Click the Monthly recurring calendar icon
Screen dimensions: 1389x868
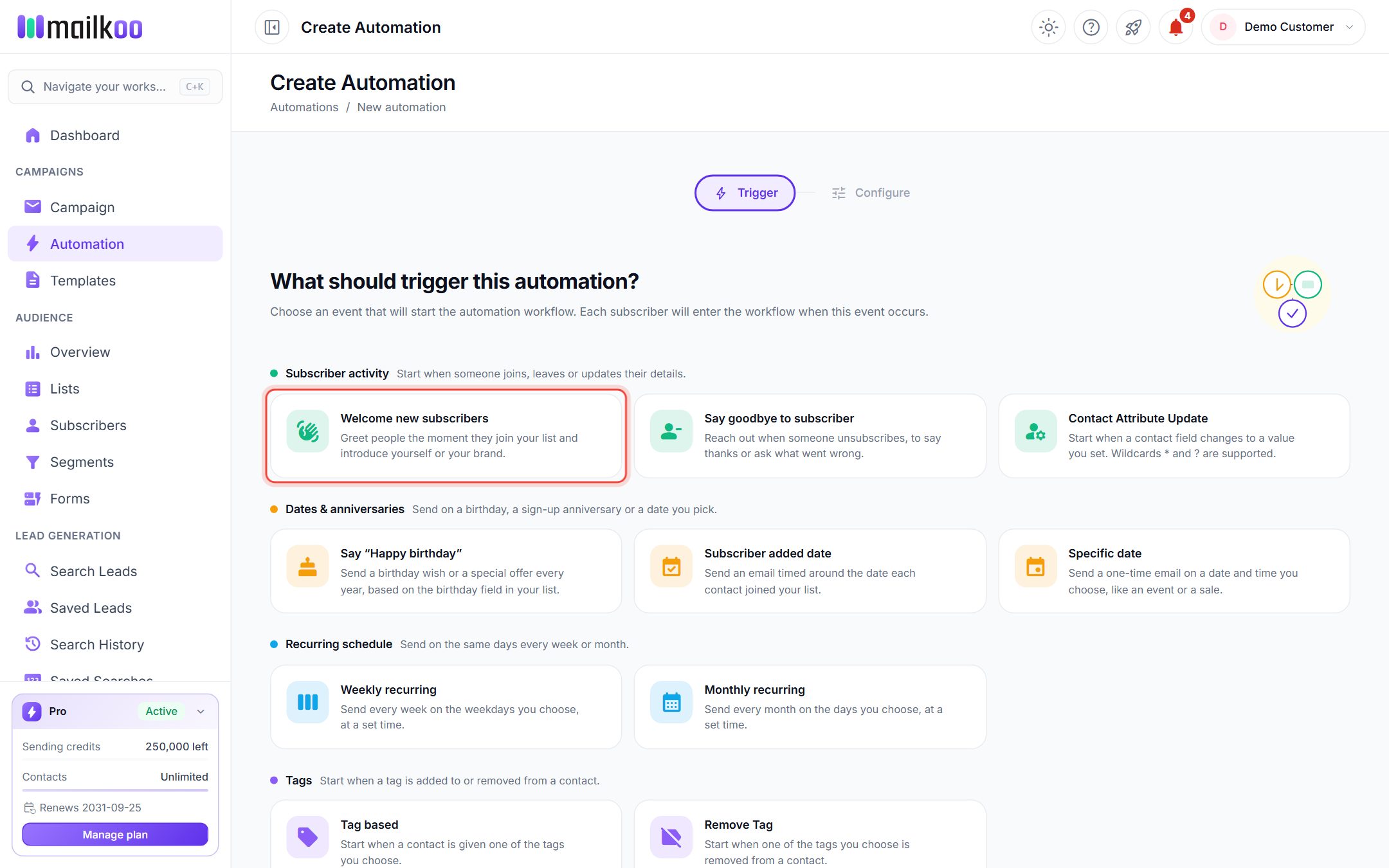(x=671, y=702)
